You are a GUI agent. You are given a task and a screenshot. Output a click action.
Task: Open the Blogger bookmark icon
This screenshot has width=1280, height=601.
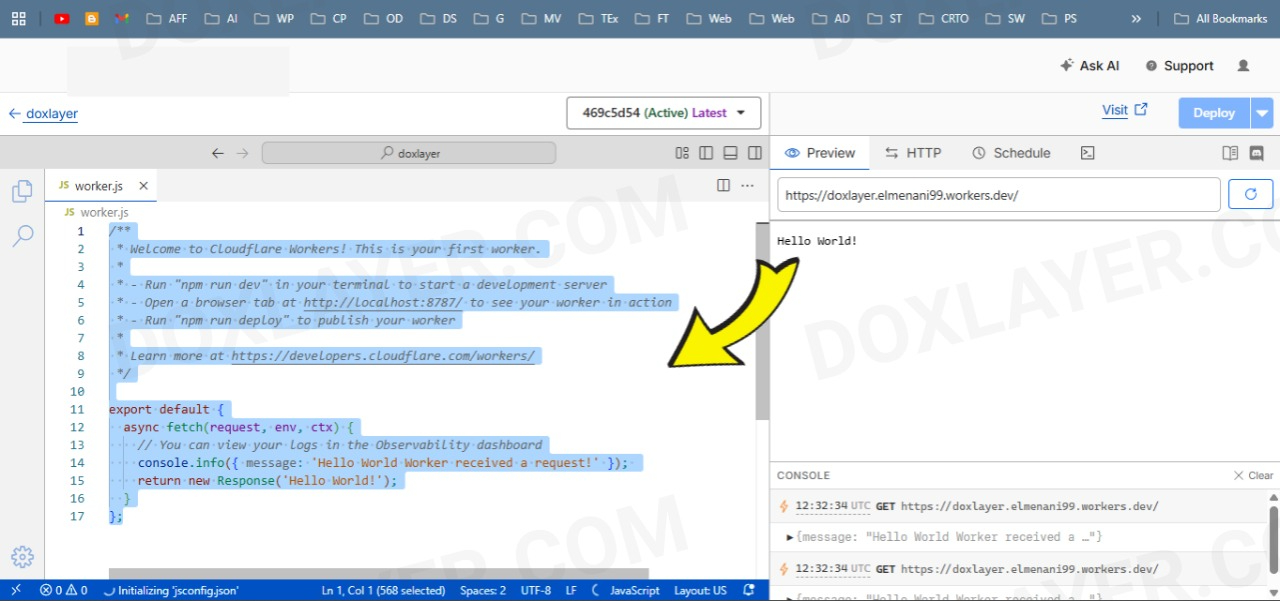[92, 18]
